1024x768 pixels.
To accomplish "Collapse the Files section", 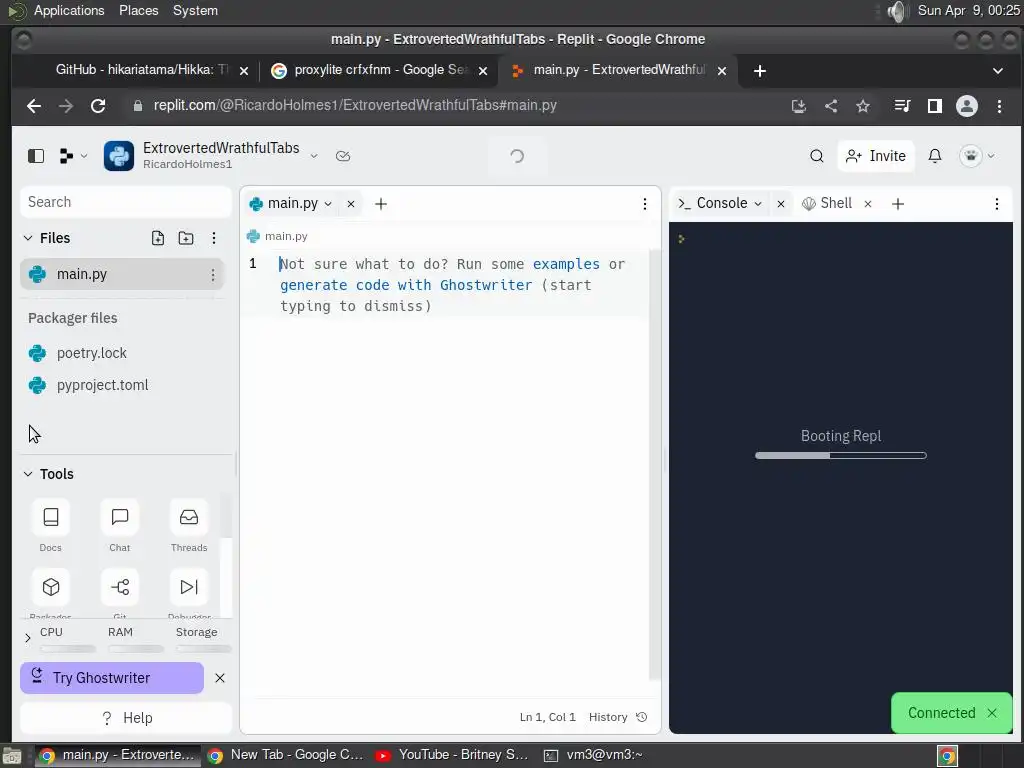I will pyautogui.click(x=27, y=238).
